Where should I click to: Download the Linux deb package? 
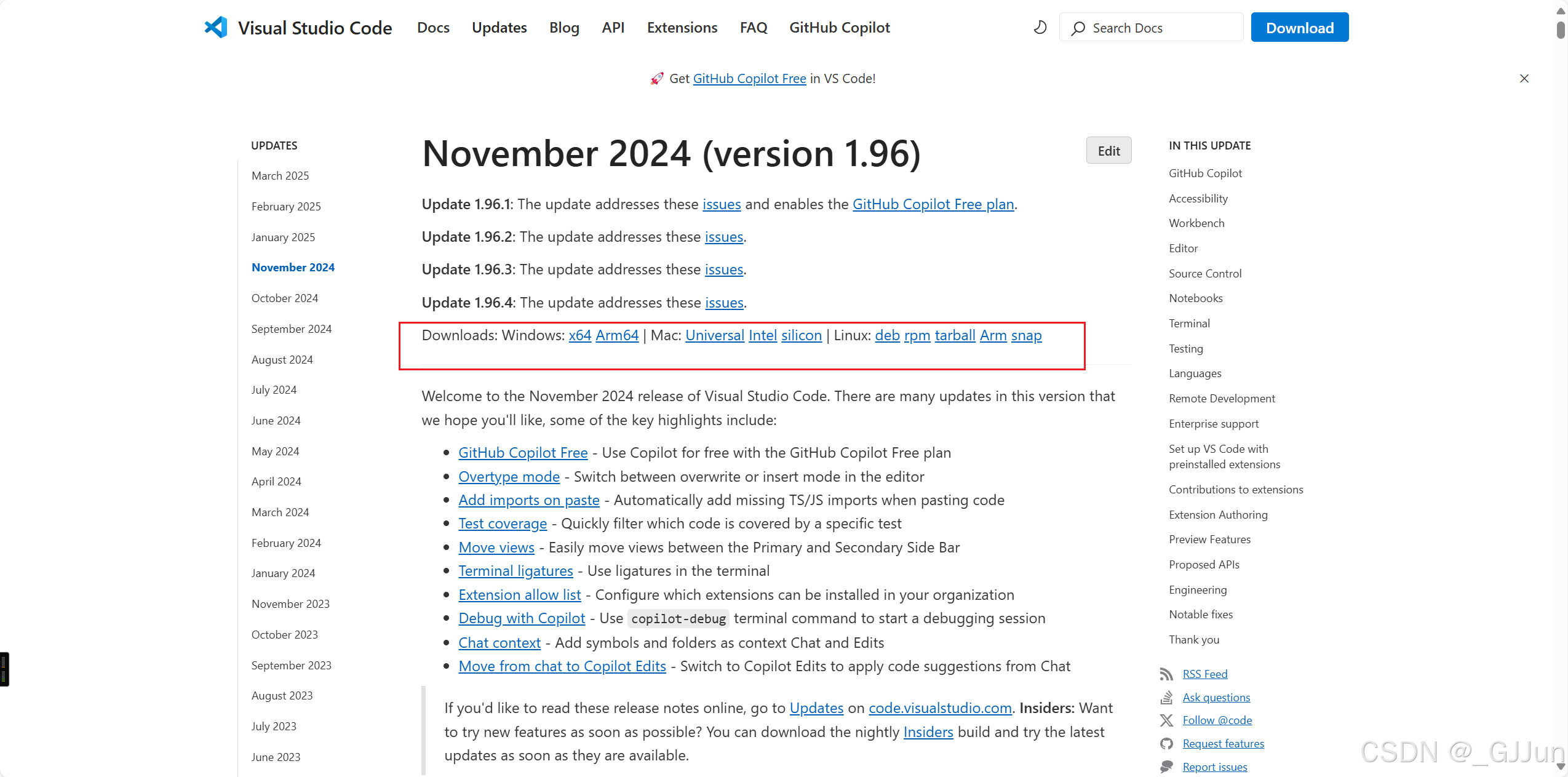pyautogui.click(x=886, y=335)
